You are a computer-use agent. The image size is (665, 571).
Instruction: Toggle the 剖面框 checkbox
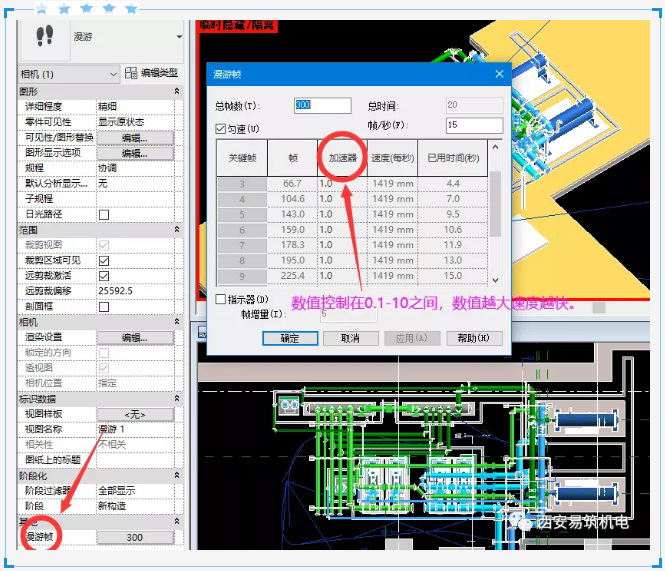pos(104,307)
